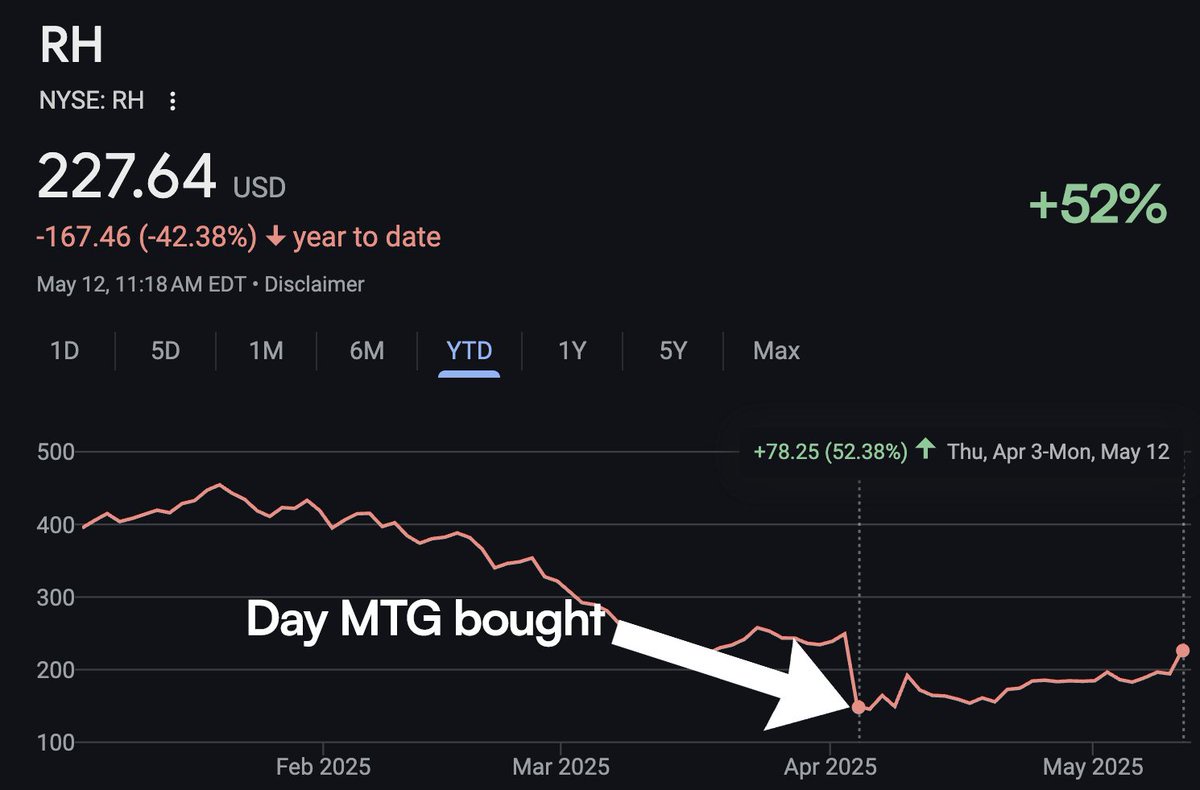Click the green up arrow in the tooltip
The height and width of the screenshot is (790, 1200).
tap(926, 450)
